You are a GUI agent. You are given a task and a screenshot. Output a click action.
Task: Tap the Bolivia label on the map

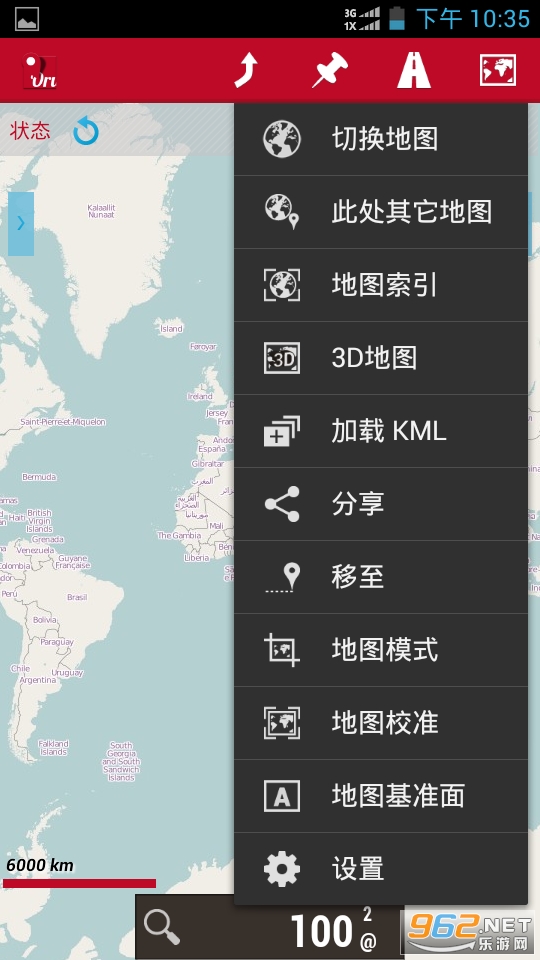[x=45, y=620]
